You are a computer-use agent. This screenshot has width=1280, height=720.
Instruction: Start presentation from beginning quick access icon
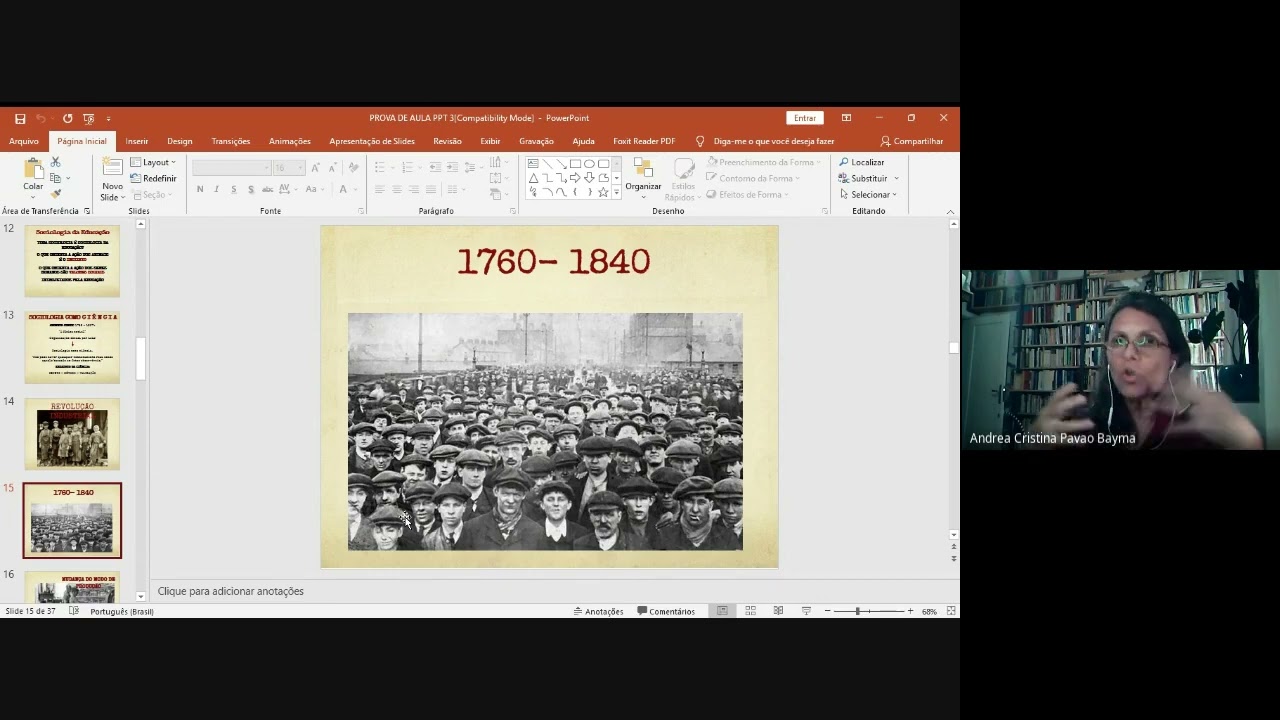89,118
